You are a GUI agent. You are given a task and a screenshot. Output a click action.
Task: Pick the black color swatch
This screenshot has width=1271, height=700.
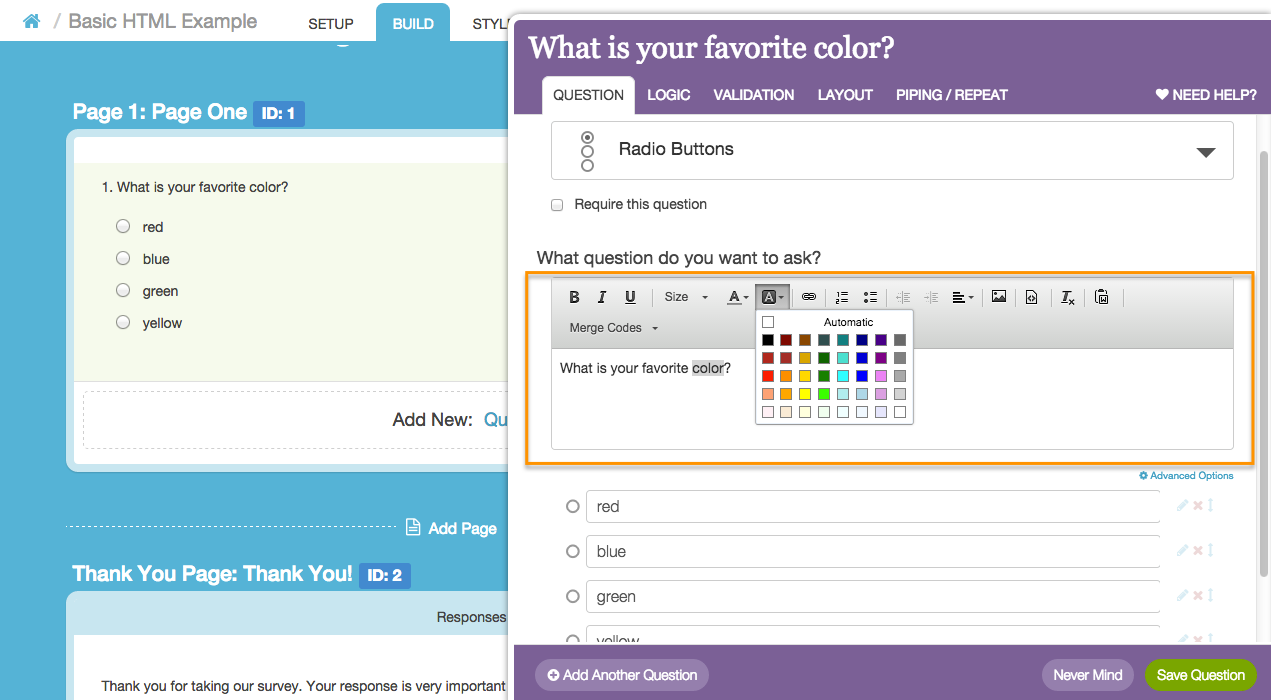[x=768, y=340]
